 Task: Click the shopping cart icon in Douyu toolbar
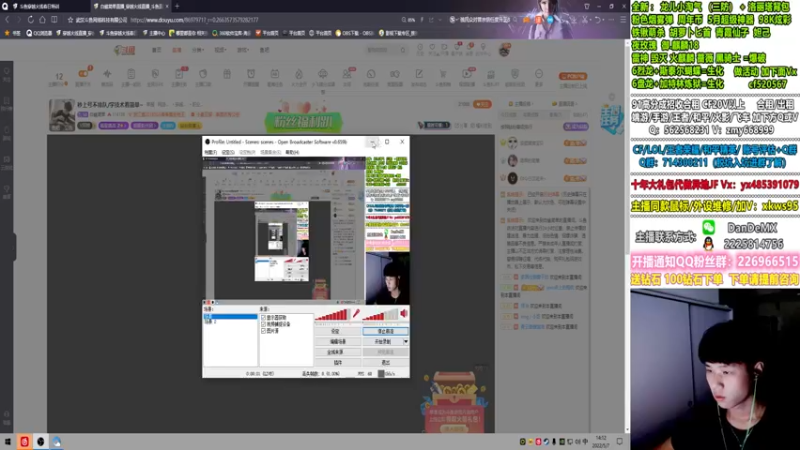442,74
